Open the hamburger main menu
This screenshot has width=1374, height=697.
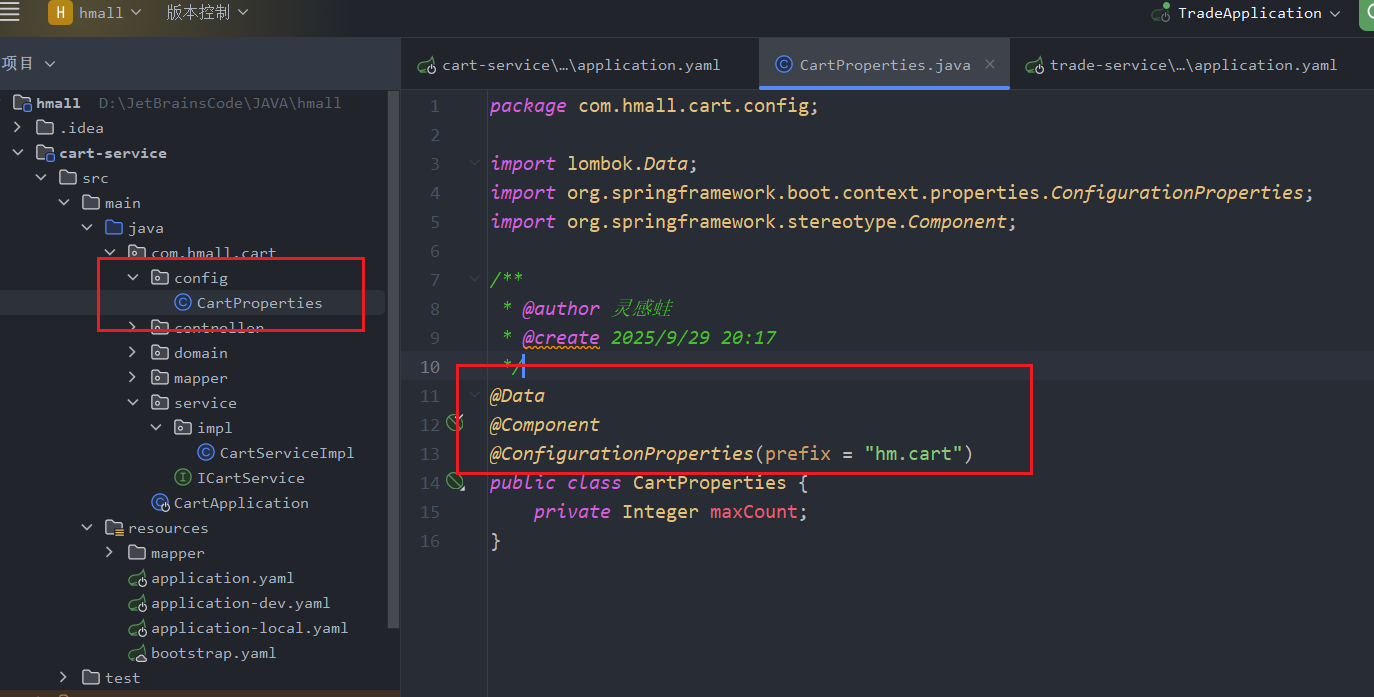(x=10, y=12)
